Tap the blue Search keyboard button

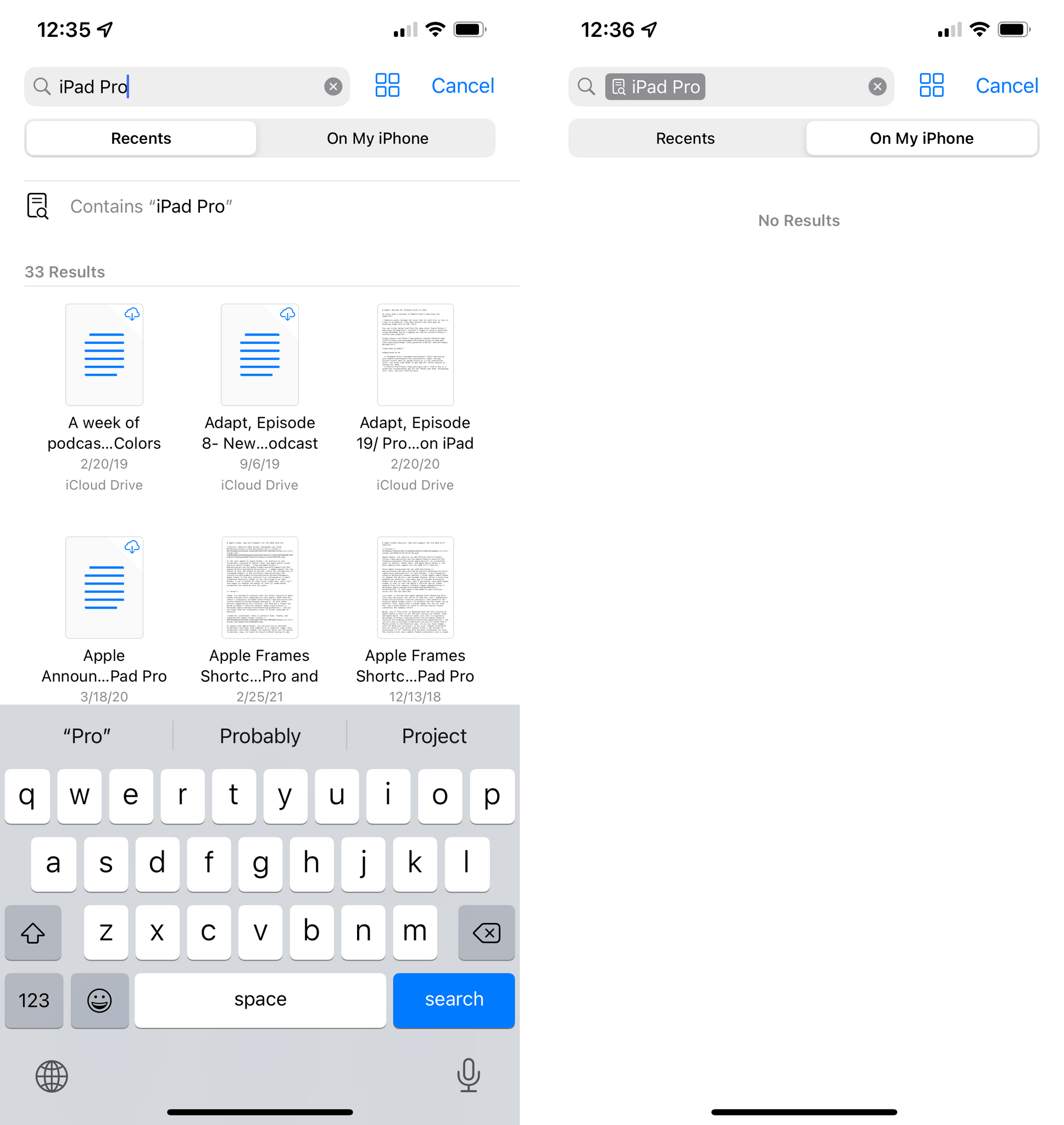point(454,997)
